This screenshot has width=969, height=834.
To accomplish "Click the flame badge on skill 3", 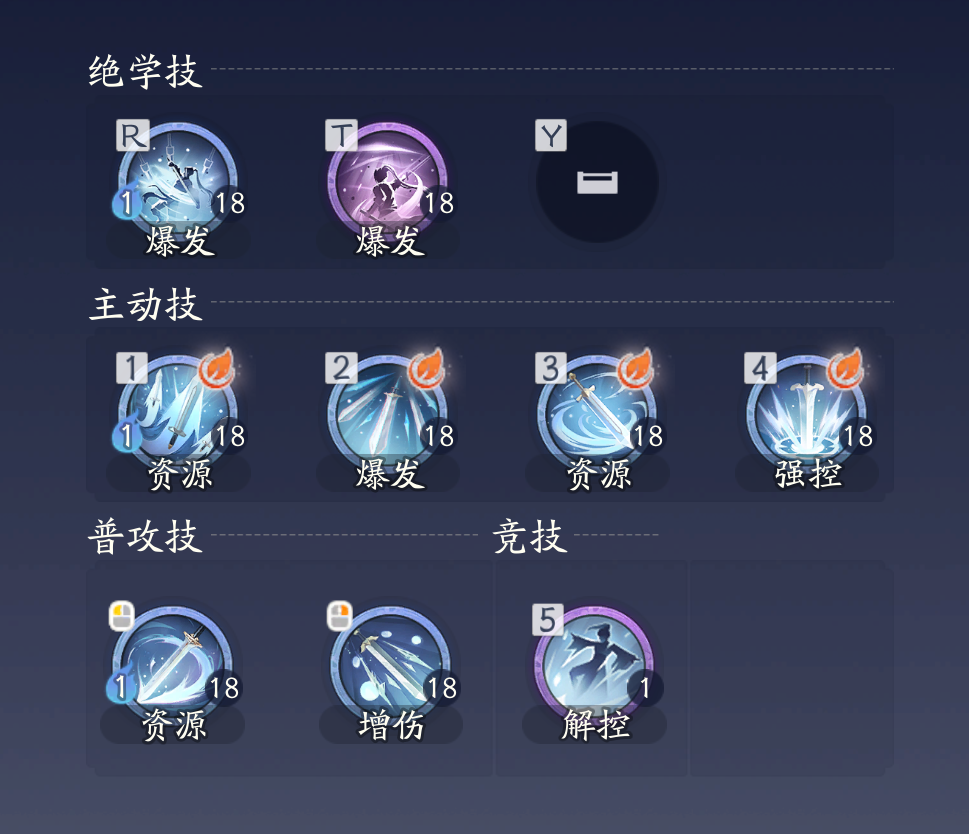I will (x=636, y=368).
